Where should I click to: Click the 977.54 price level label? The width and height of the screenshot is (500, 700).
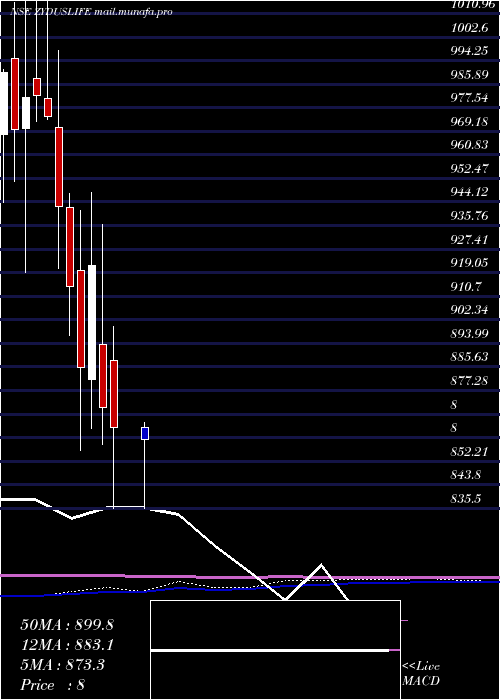(x=469, y=98)
